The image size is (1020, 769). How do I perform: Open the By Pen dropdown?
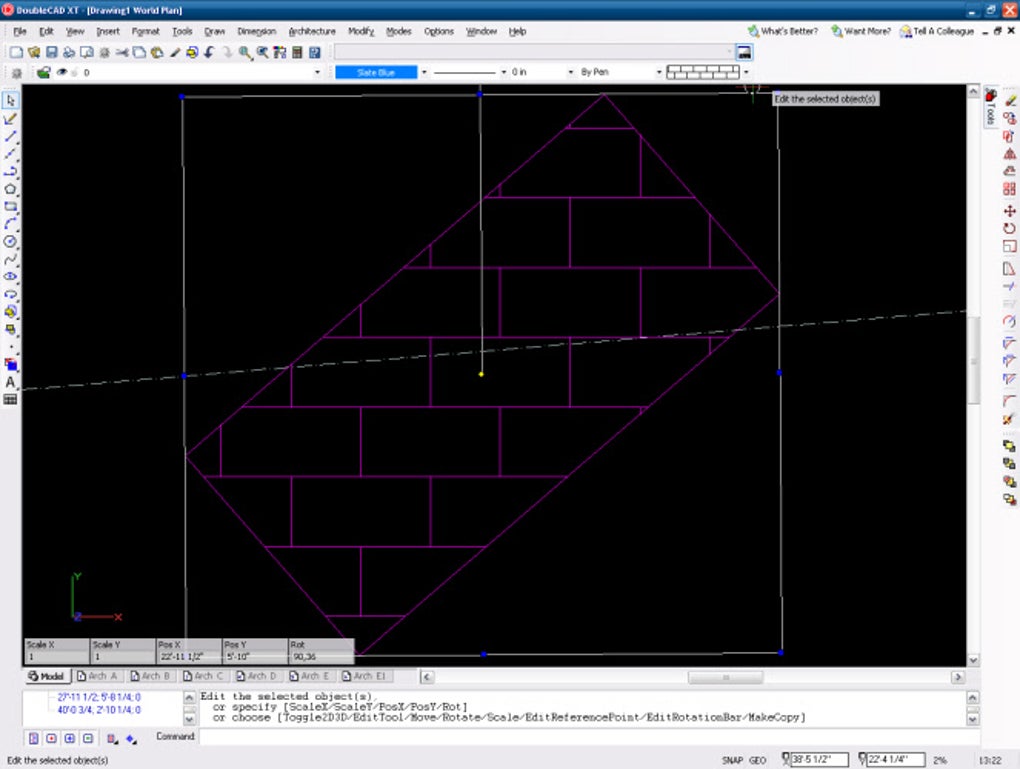pos(659,73)
